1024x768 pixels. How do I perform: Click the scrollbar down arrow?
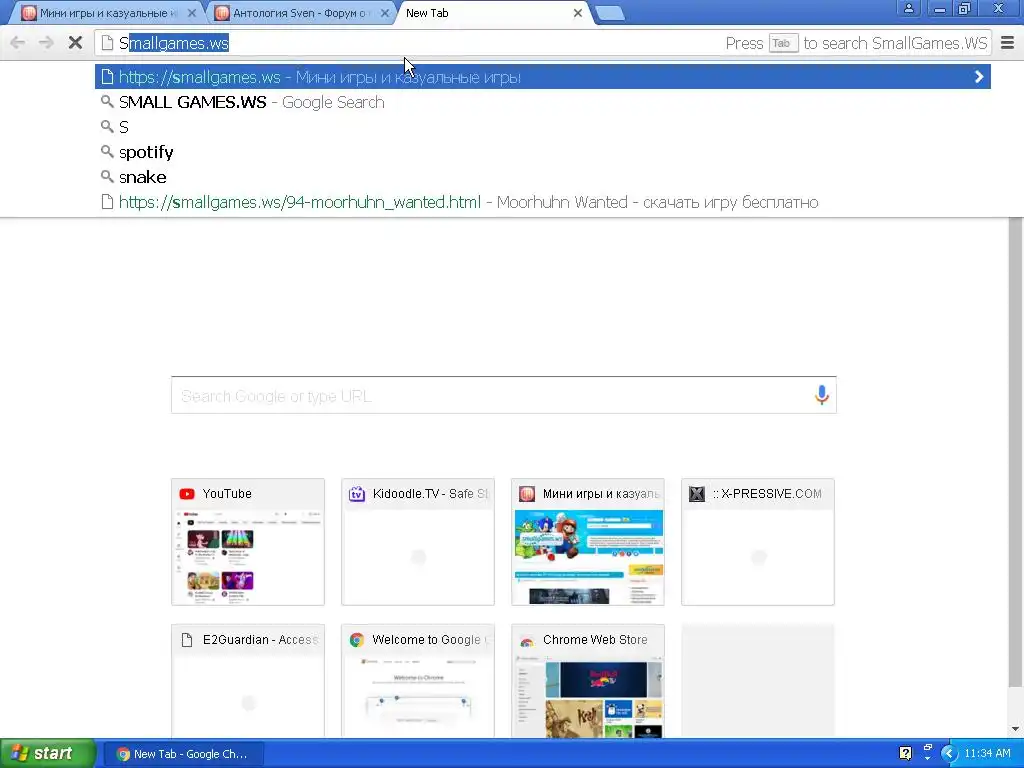[x=1016, y=729]
